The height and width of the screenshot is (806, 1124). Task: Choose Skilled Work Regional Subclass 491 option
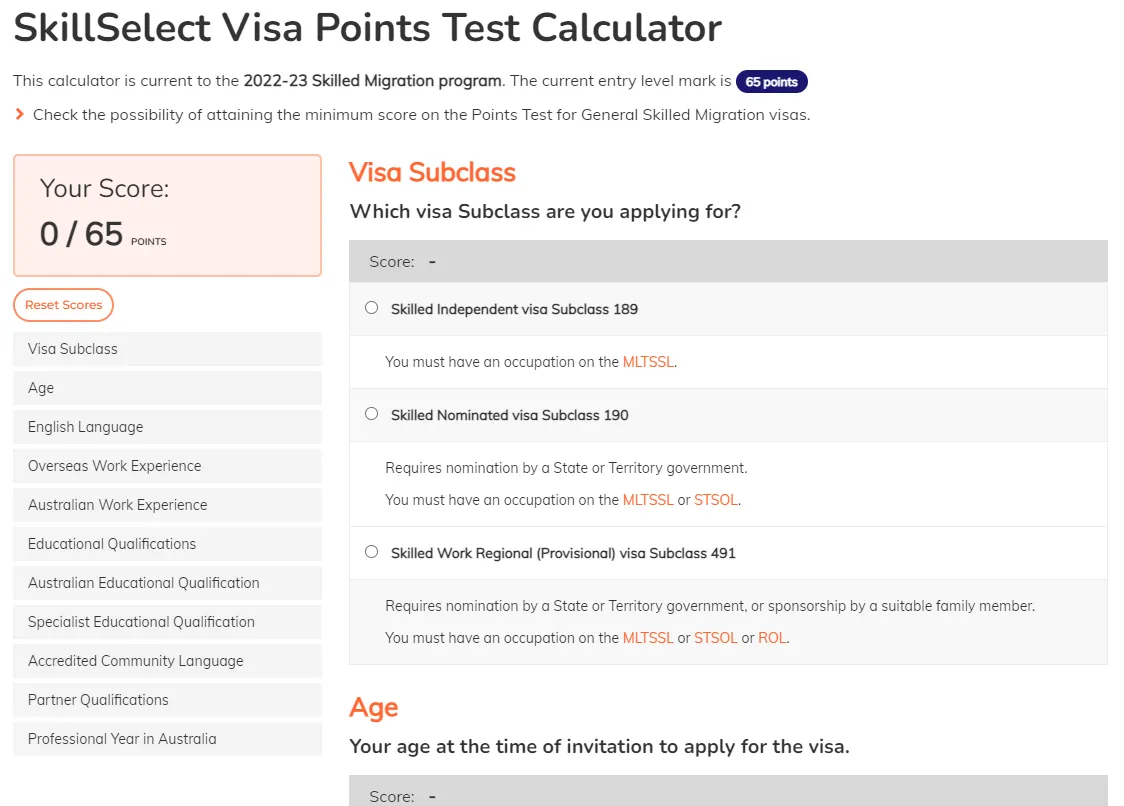[x=372, y=552]
